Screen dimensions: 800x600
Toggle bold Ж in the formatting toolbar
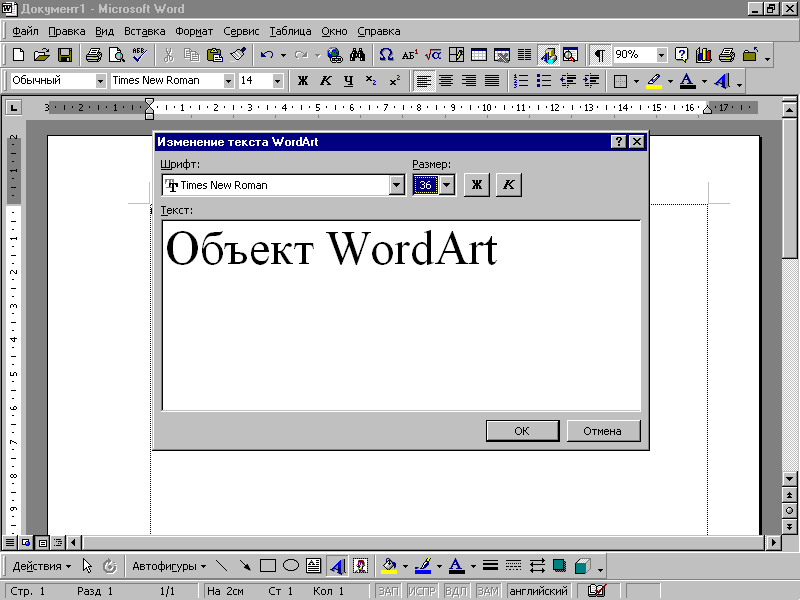tap(303, 81)
